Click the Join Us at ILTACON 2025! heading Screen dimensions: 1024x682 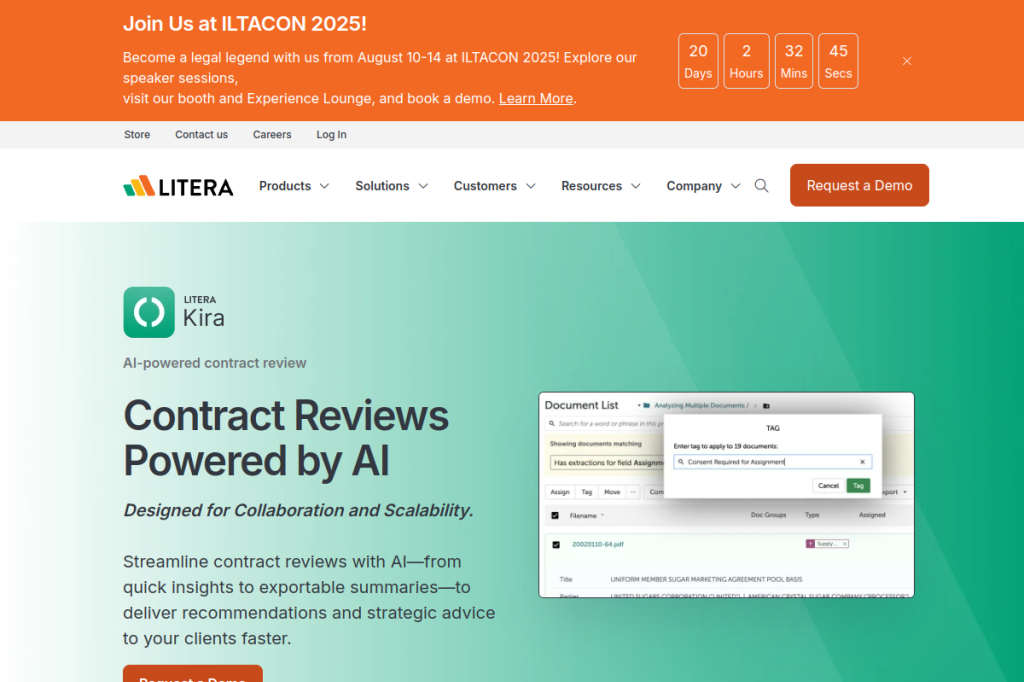pos(245,24)
